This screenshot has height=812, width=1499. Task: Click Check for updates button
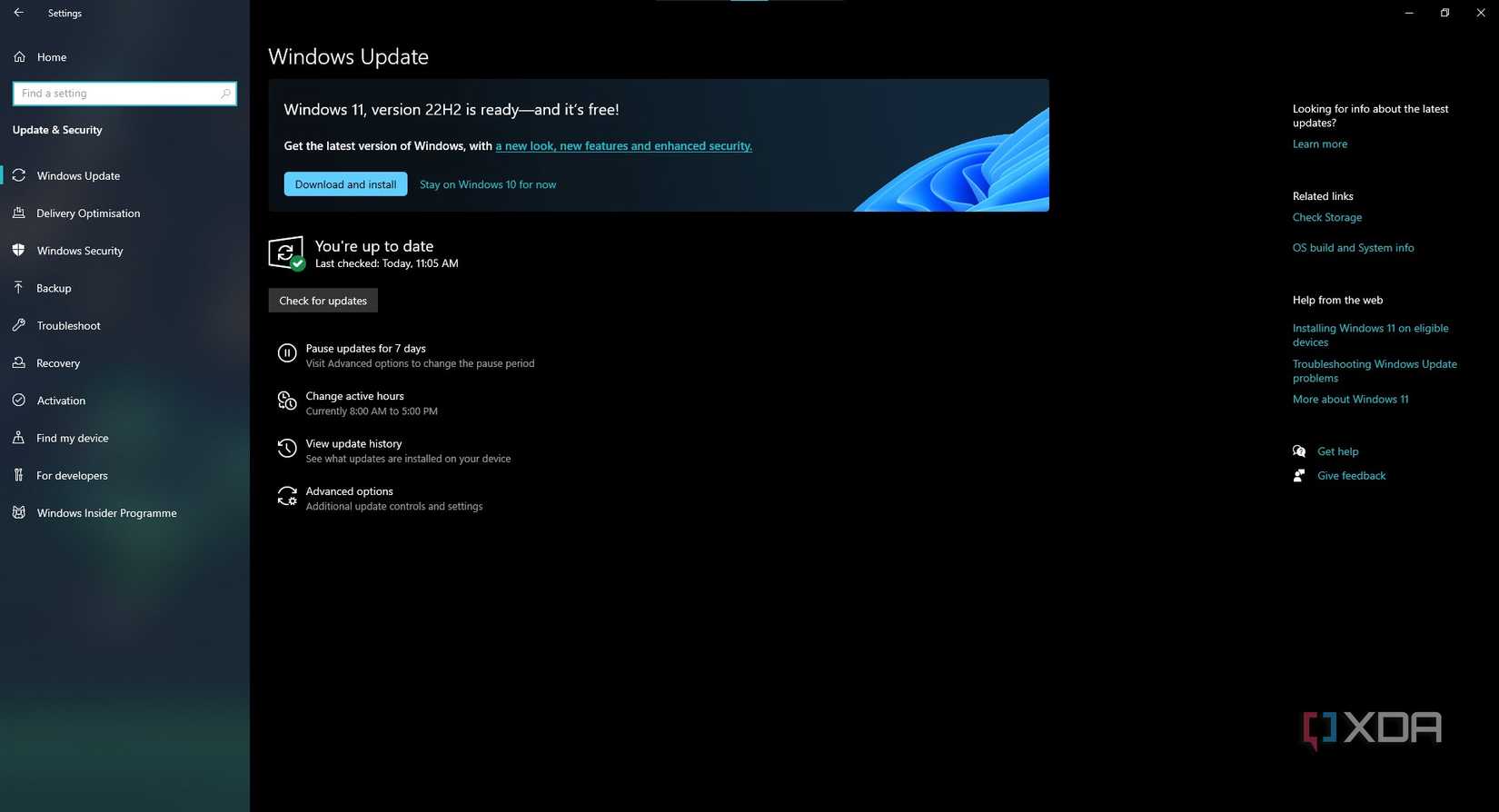click(323, 301)
